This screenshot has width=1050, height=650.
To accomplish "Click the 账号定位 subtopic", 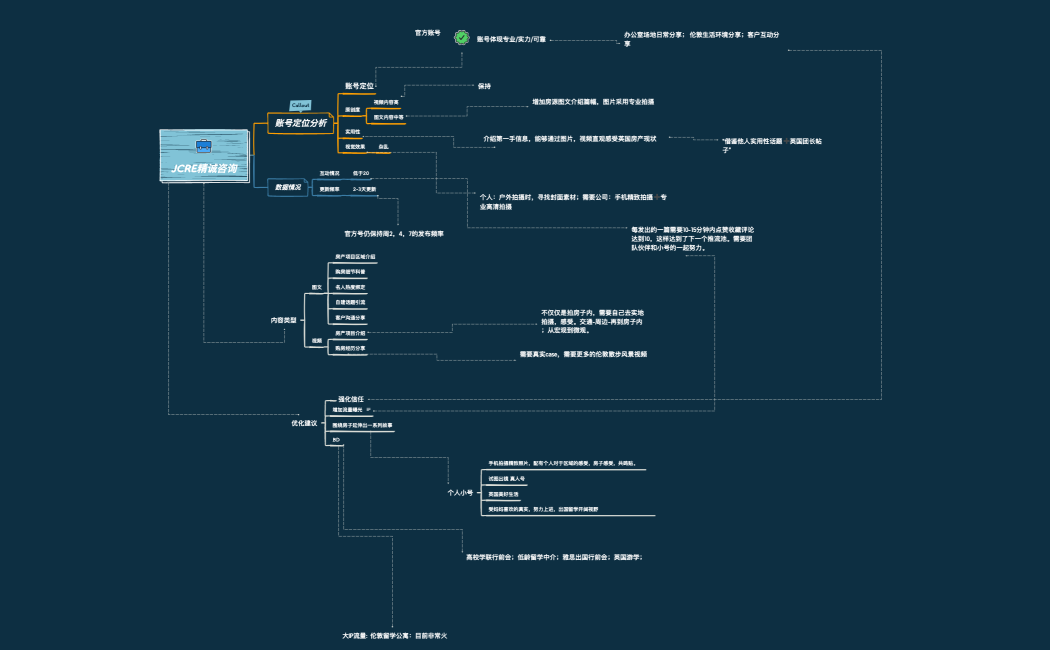I will 359,86.
